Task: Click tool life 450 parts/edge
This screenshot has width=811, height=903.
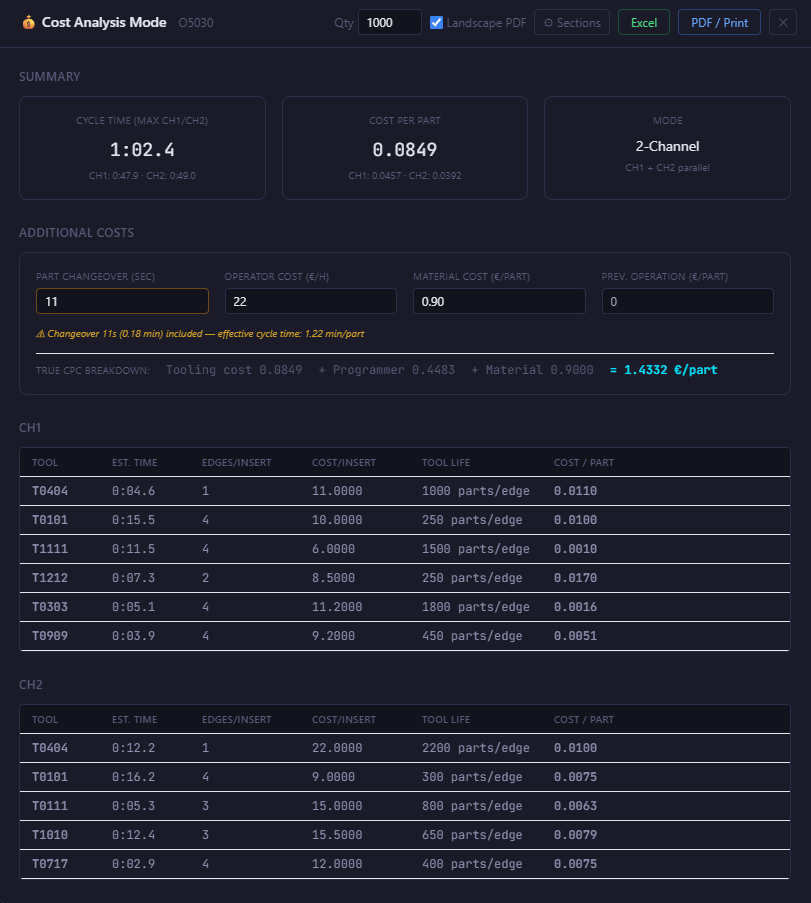Action: (x=472, y=636)
